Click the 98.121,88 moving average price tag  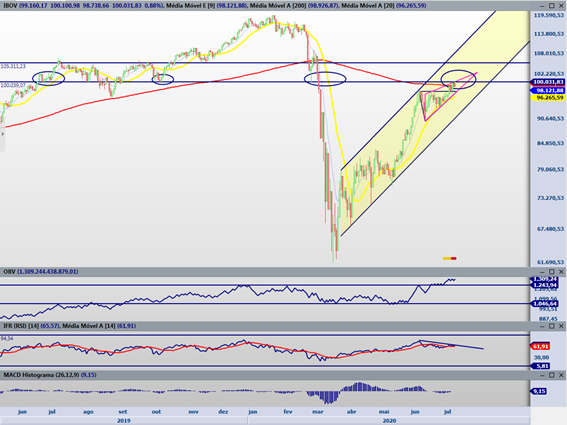pyautogui.click(x=548, y=90)
